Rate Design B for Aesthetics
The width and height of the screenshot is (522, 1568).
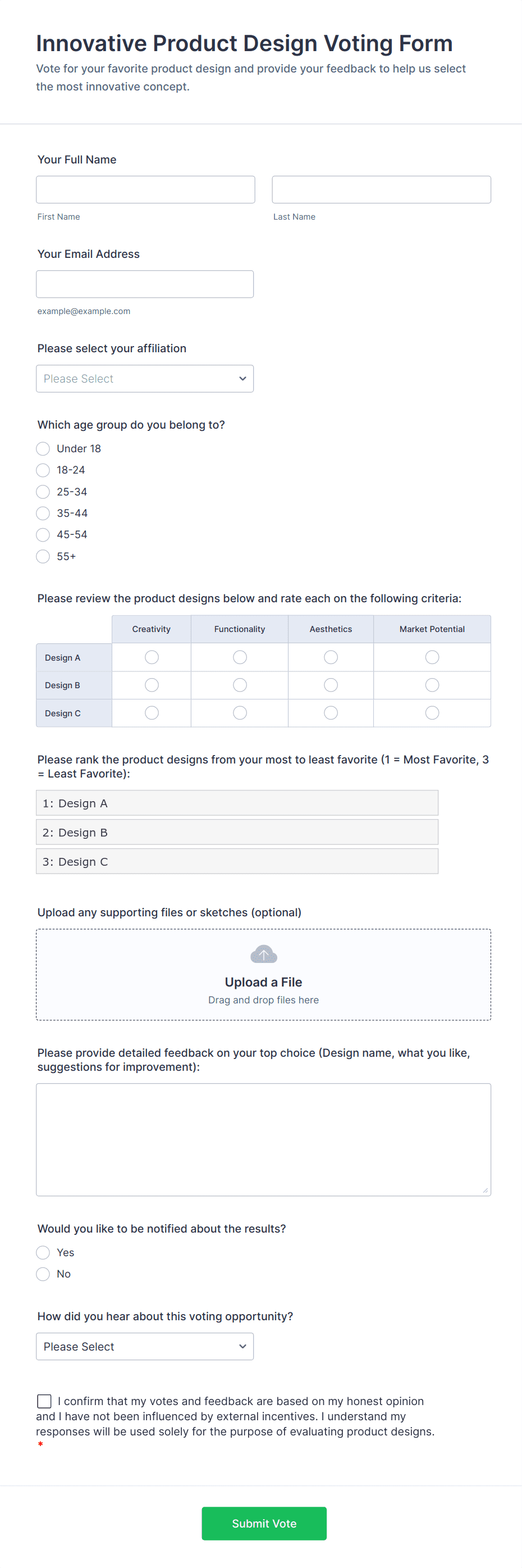click(331, 685)
